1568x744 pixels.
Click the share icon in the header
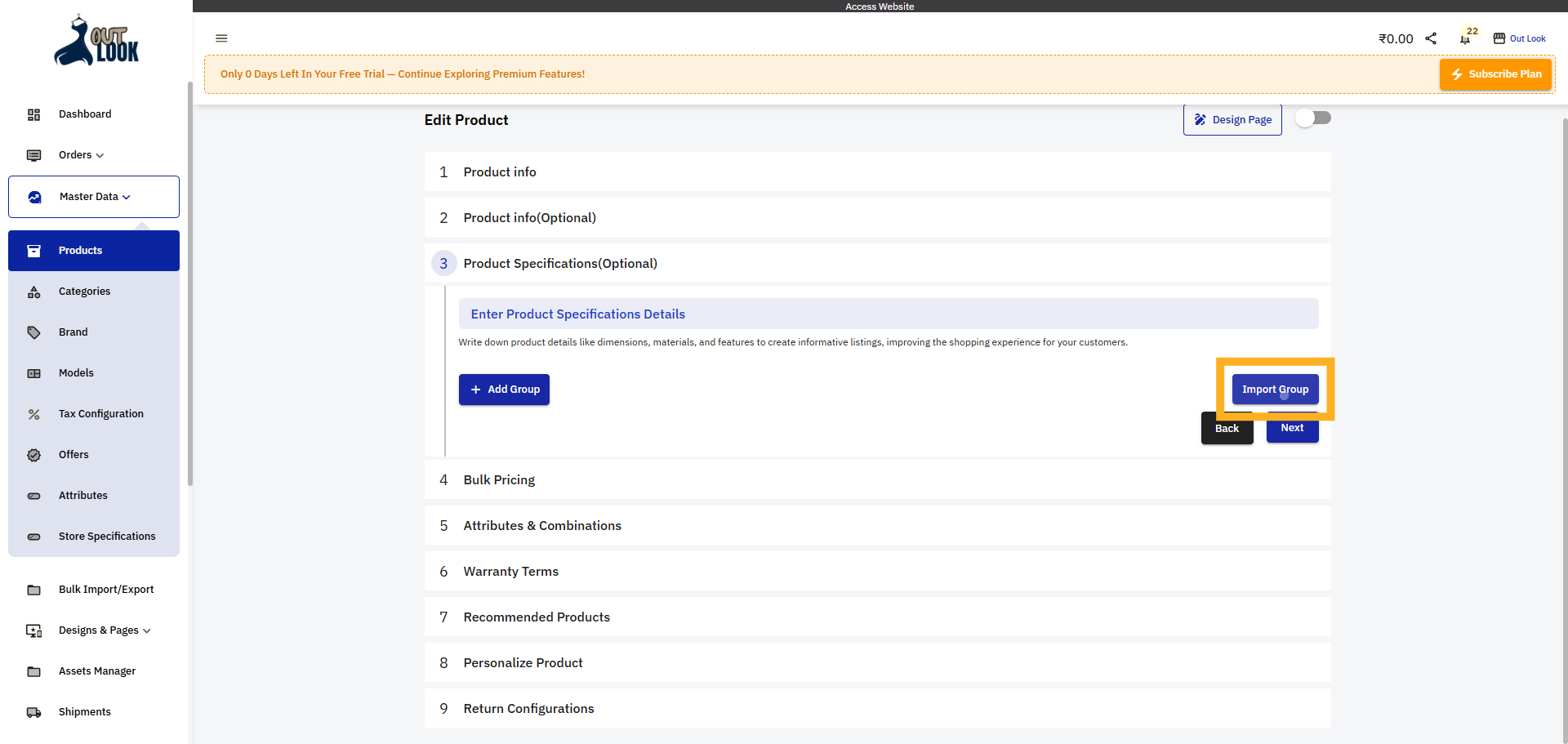click(x=1431, y=38)
